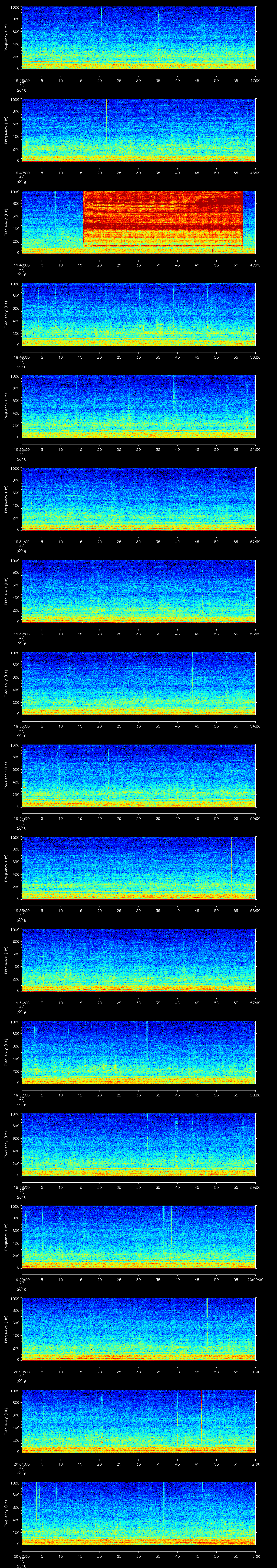Select the '48:00' end time label
This screenshot has width=277, height=1568.
pos(256,173)
